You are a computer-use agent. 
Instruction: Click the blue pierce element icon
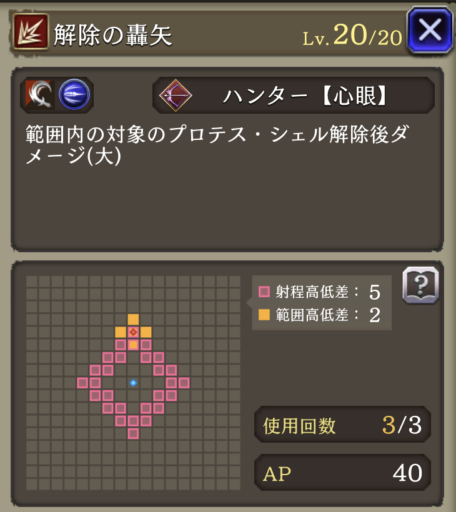[74, 95]
